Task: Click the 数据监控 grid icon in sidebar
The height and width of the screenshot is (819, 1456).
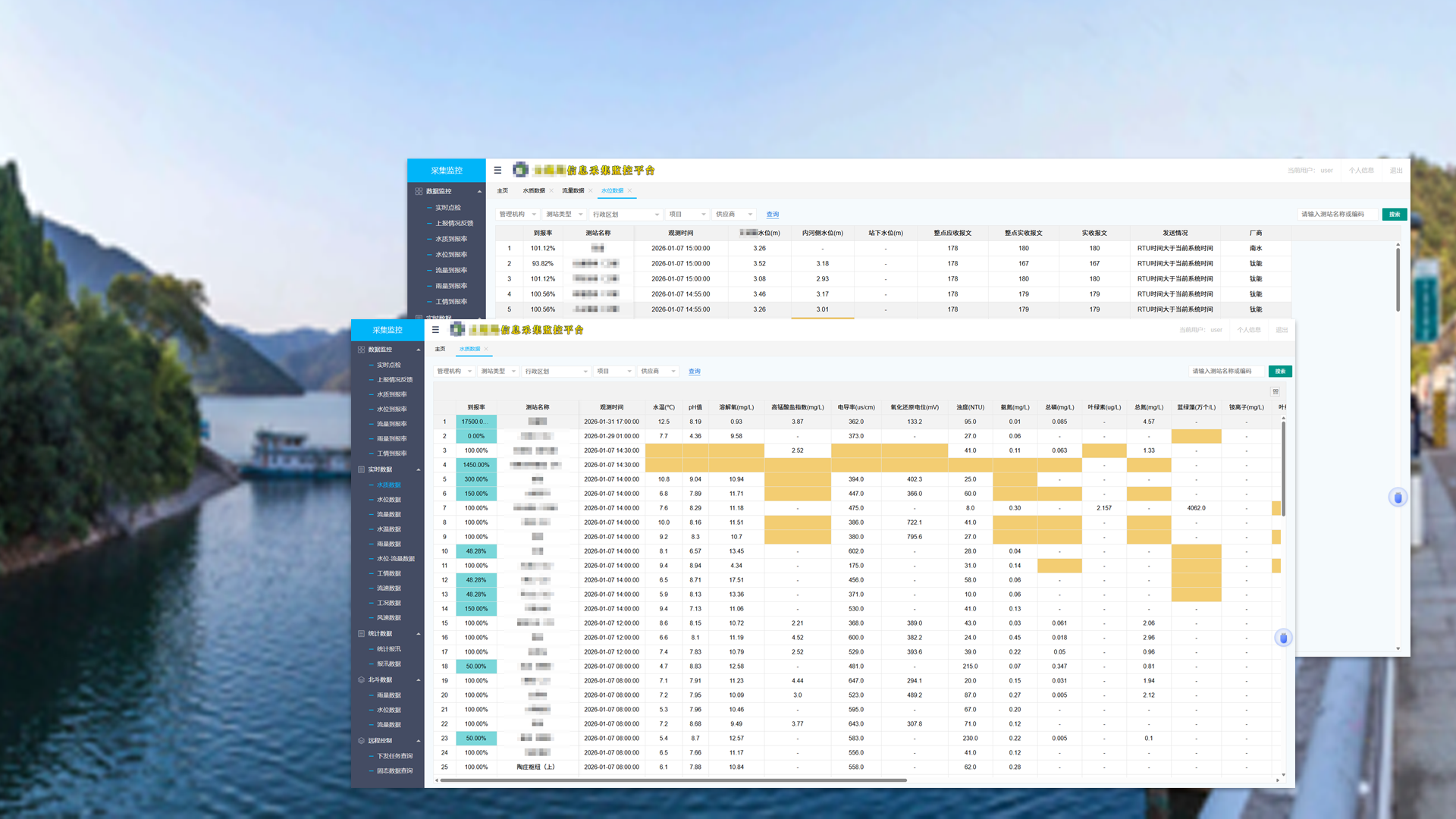Action: point(361,350)
